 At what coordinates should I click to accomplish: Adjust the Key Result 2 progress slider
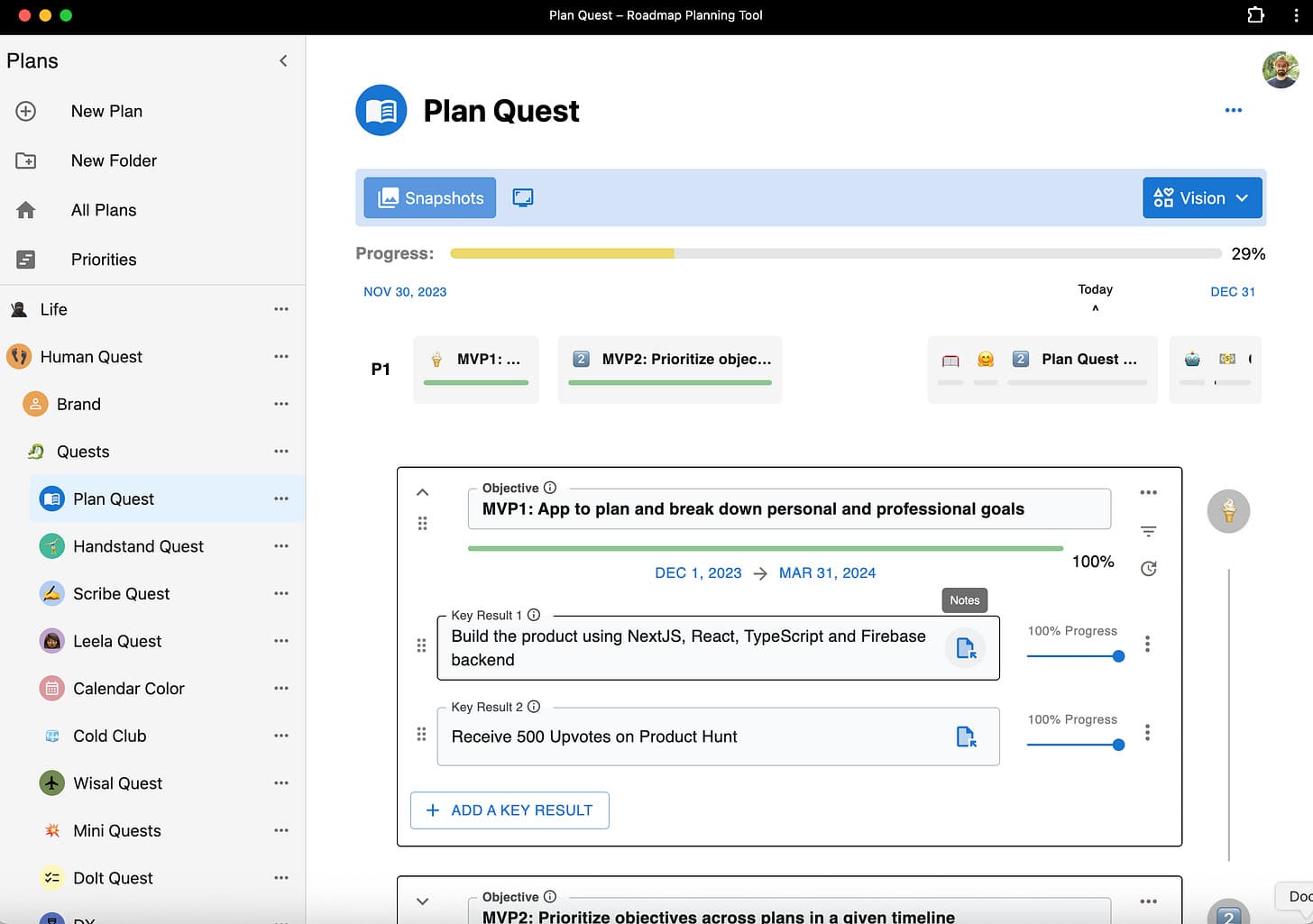(1118, 746)
